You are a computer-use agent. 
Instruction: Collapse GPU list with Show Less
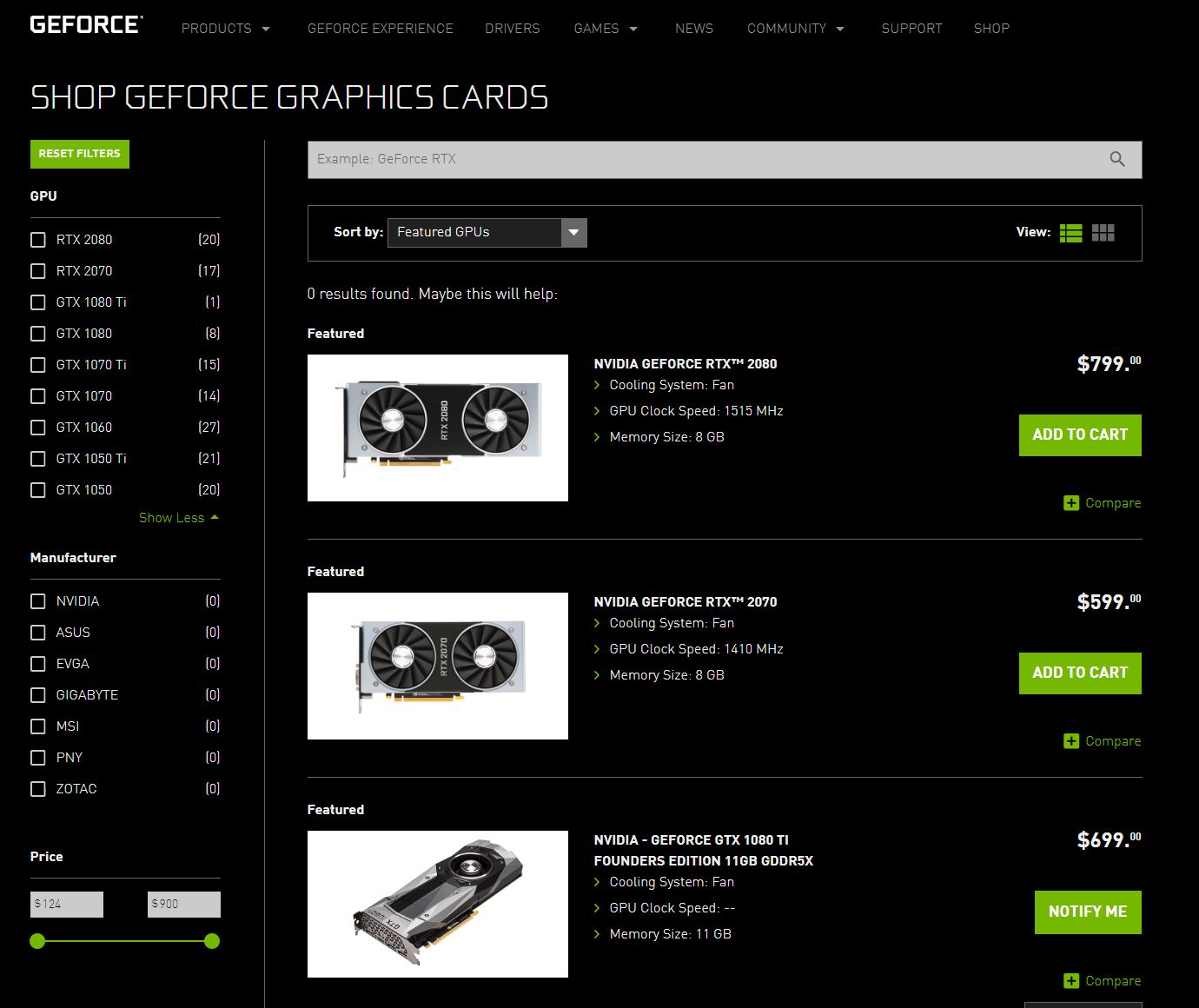[x=179, y=518]
